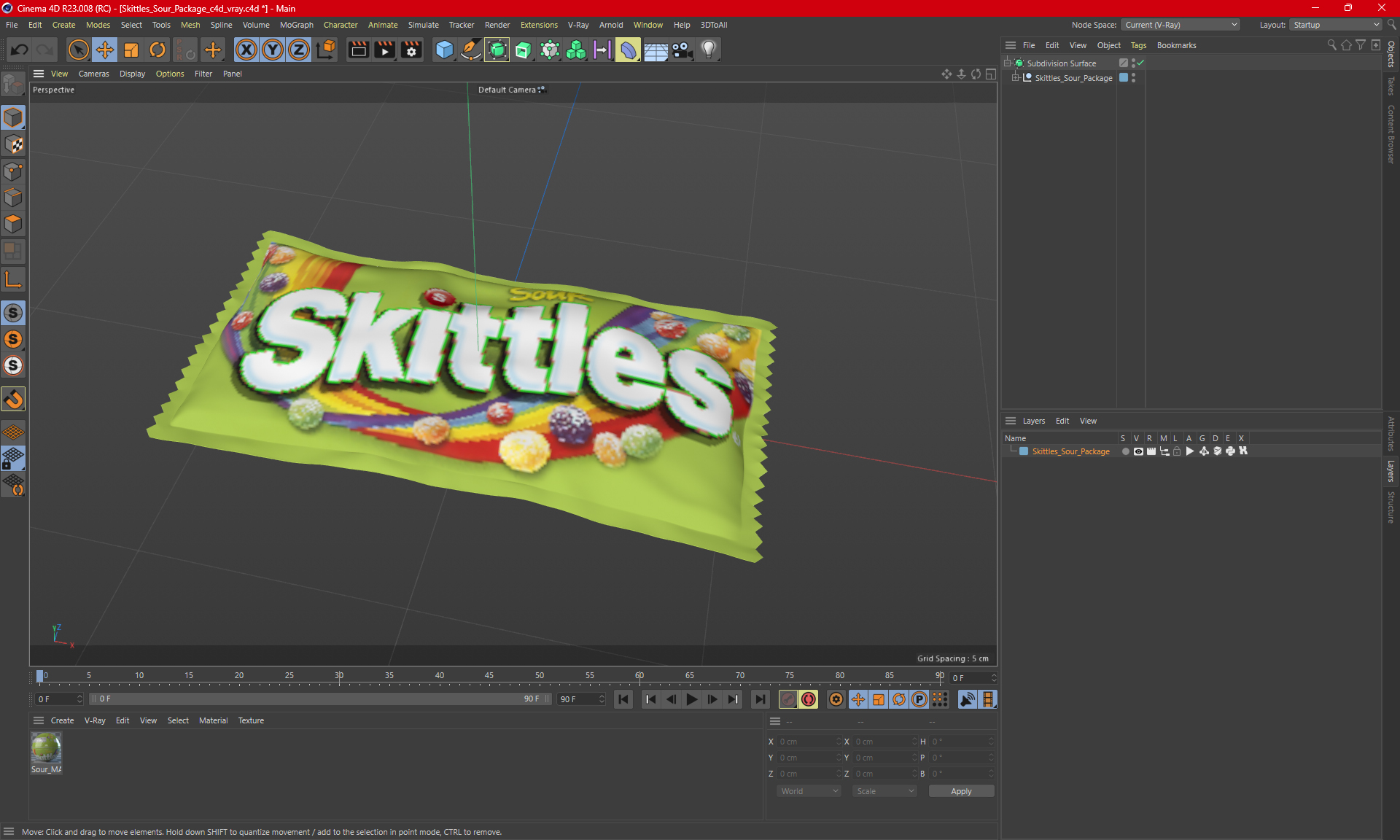Play the animation forward
This screenshot has width=1400, height=840.
click(692, 699)
